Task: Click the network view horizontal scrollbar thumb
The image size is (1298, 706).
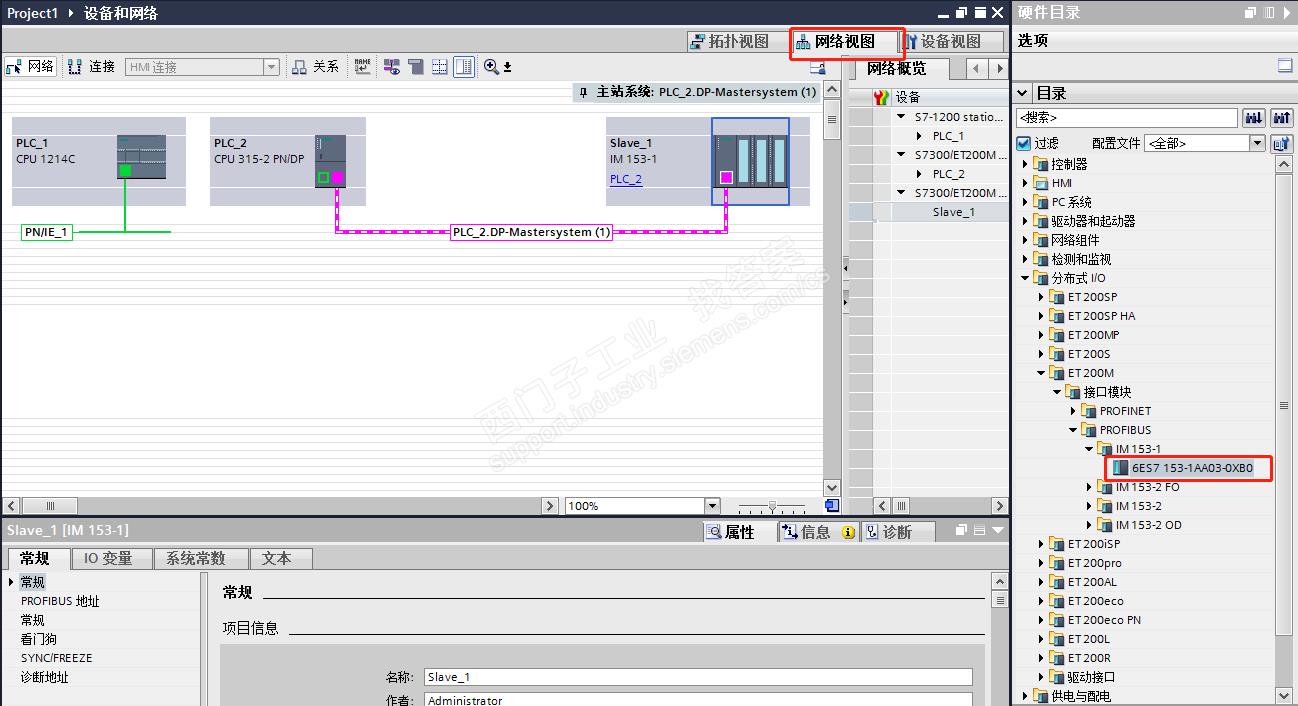Action: tap(50, 506)
